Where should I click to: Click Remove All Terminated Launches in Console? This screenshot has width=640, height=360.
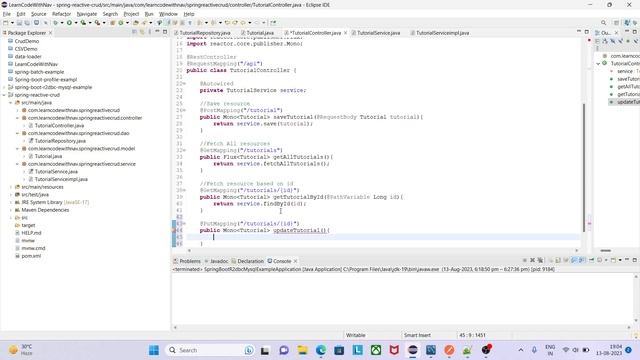(x=540, y=260)
